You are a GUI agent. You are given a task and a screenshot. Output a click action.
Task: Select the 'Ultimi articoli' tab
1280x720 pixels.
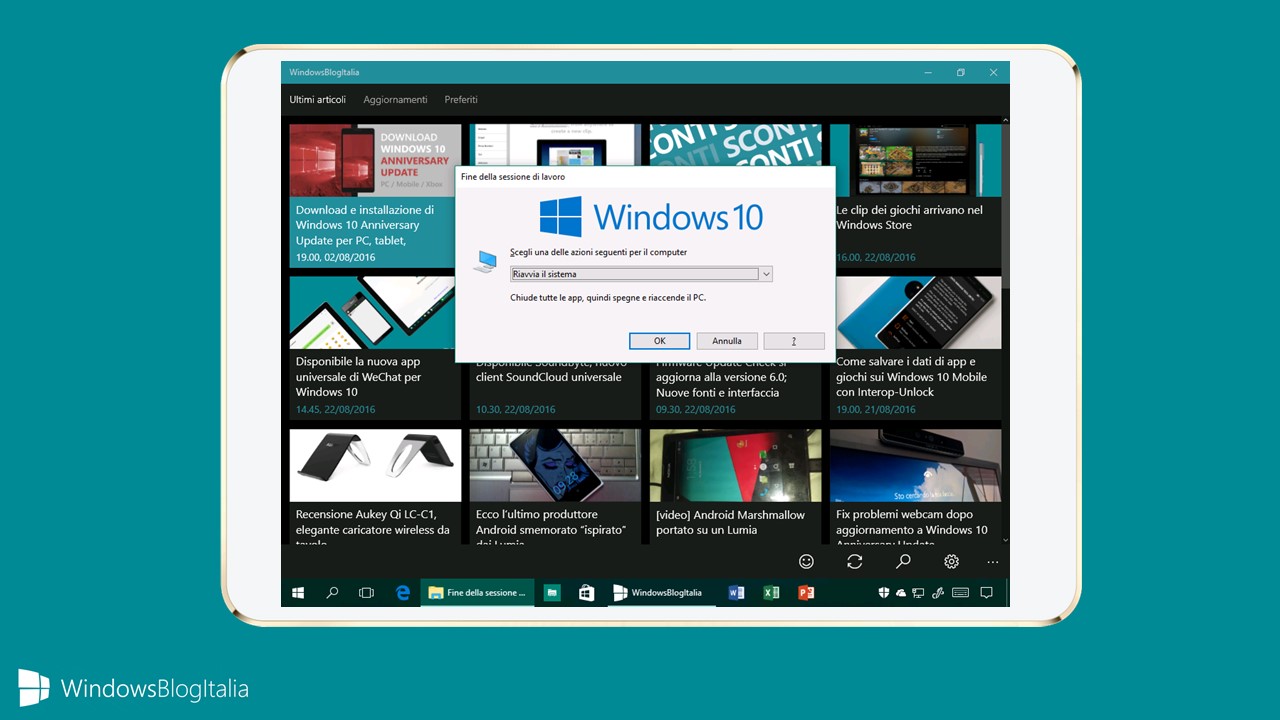318,100
